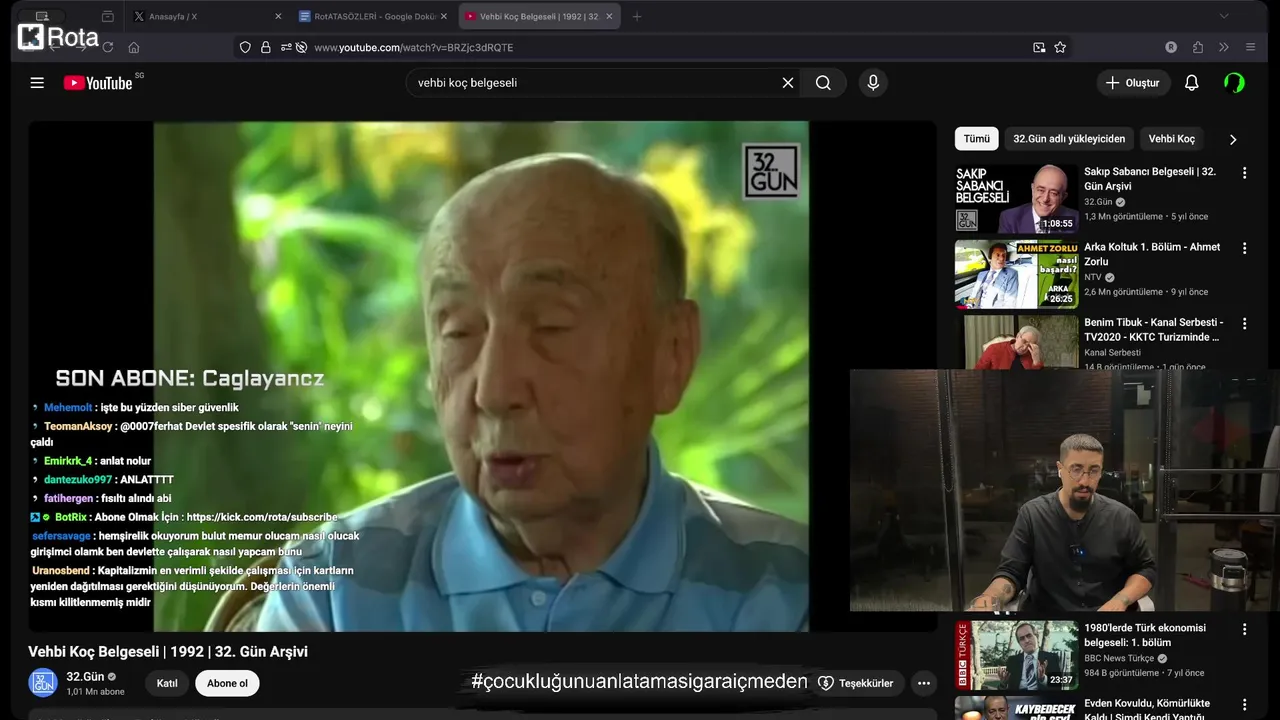
Task: Open the shield tracking protection icon
Action: 245,47
